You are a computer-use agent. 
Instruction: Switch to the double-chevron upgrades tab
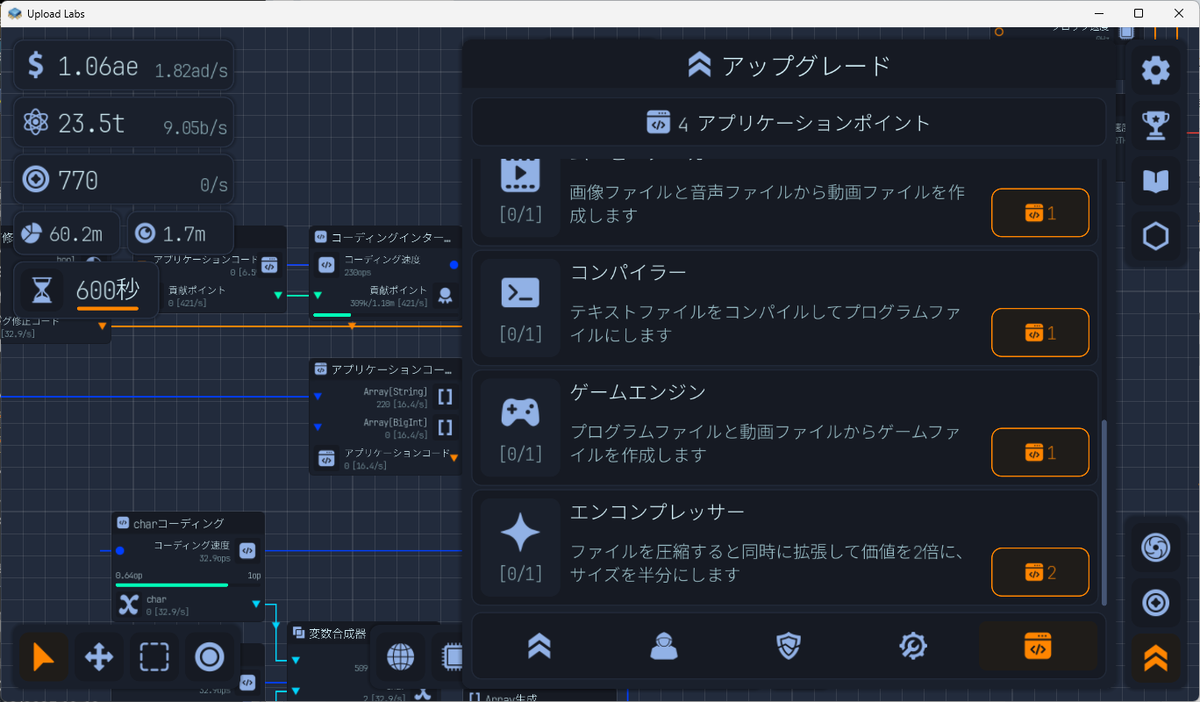tap(540, 646)
